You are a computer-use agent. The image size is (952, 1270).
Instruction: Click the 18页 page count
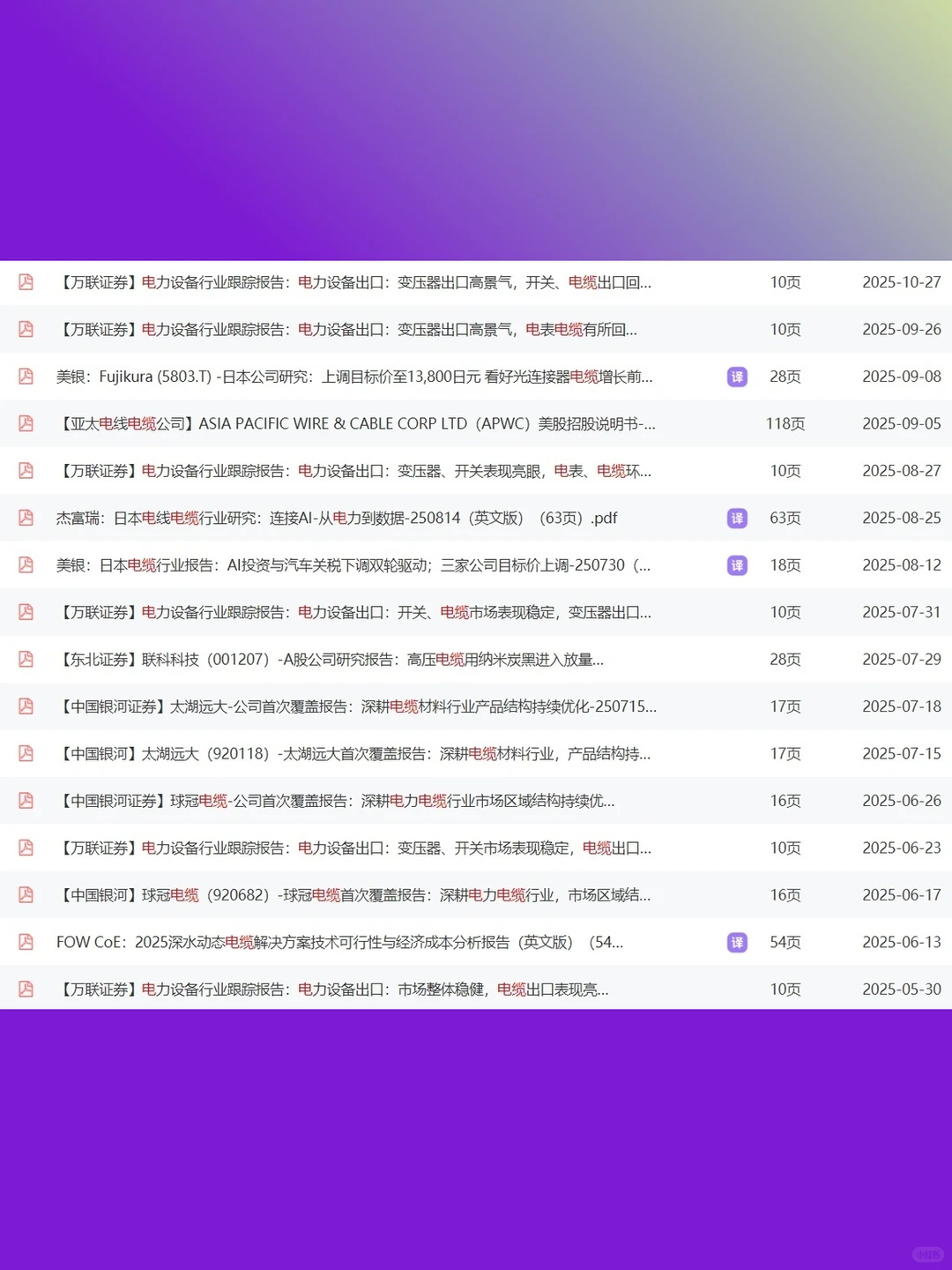click(785, 565)
